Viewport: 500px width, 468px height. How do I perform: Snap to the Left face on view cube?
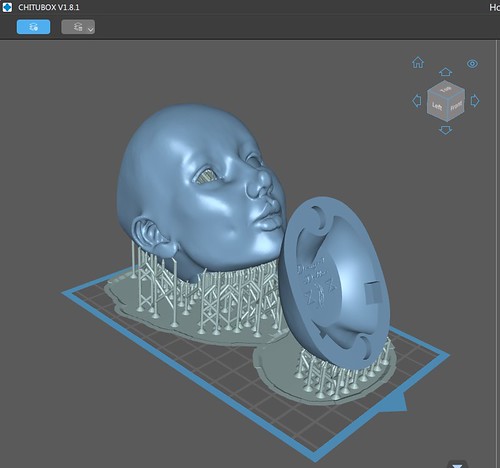tap(436, 107)
